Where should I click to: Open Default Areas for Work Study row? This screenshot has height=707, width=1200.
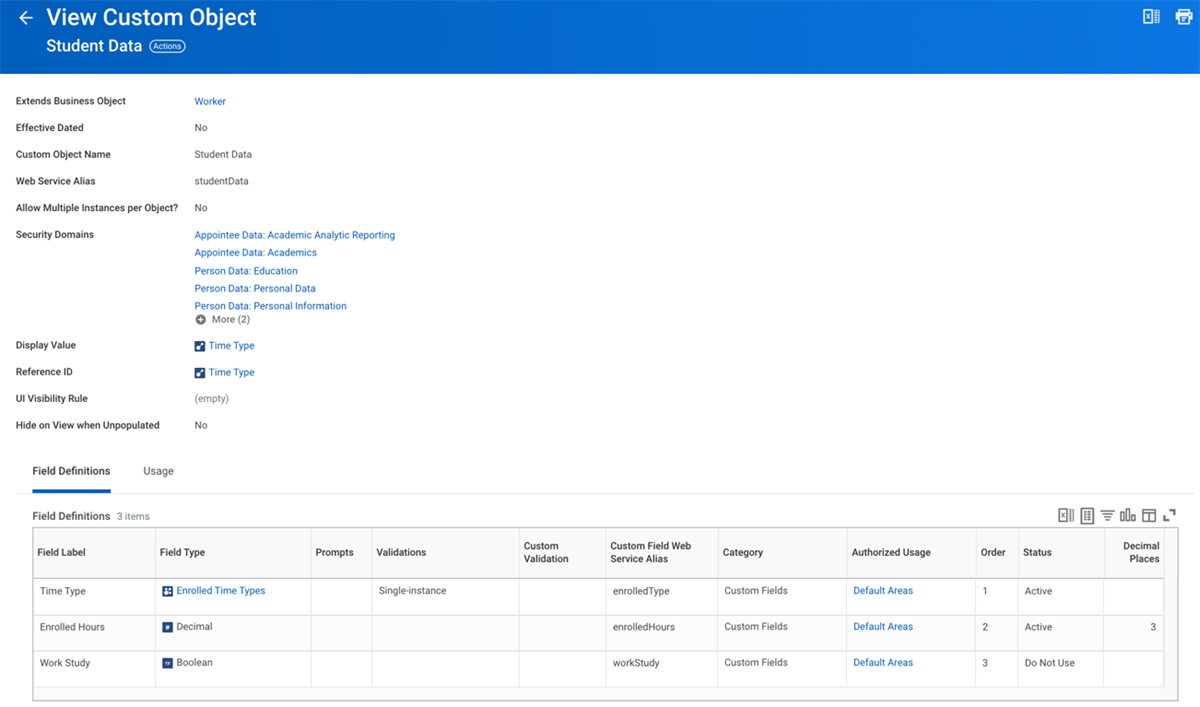(x=883, y=663)
